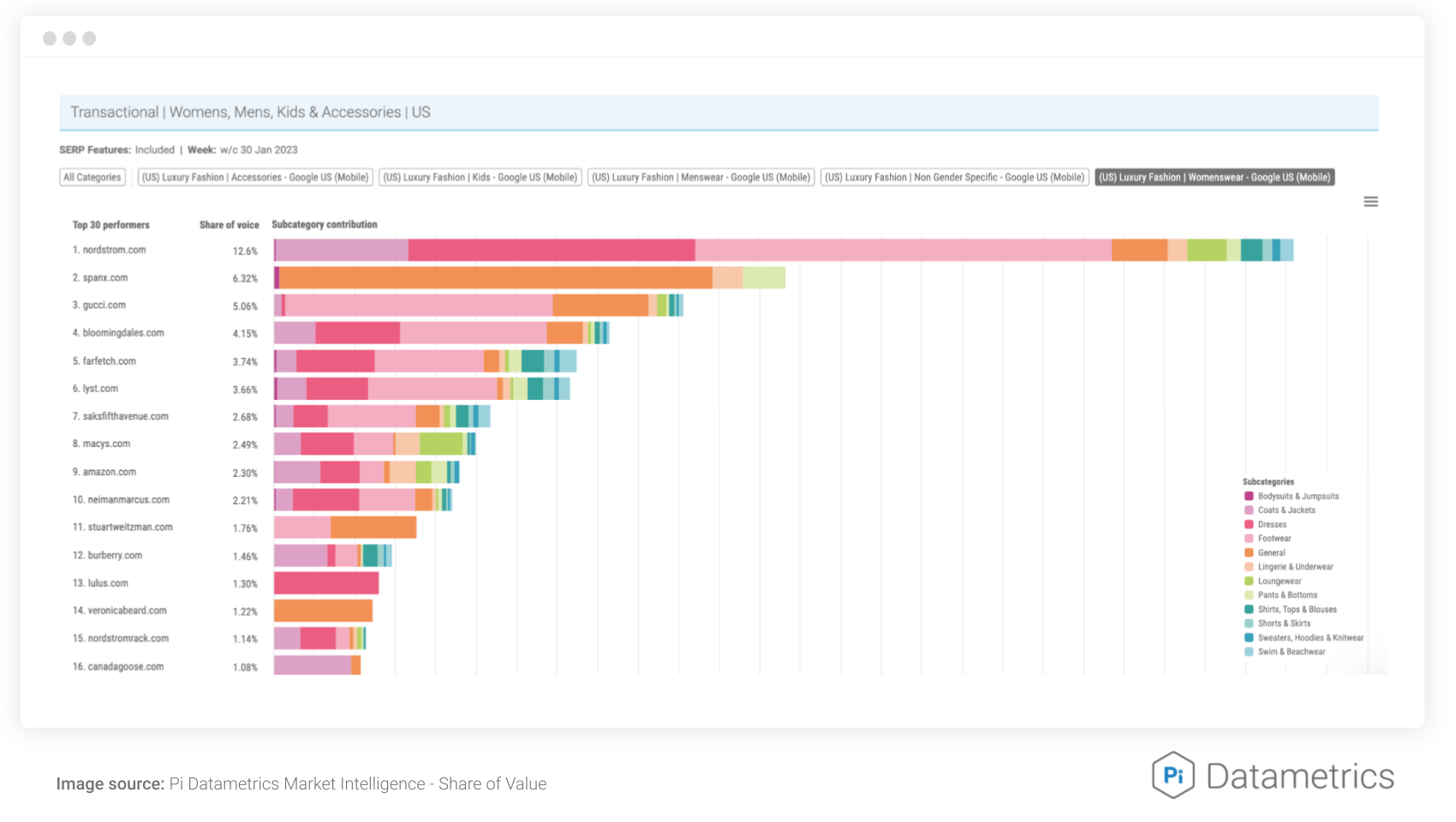The width and height of the screenshot is (1456, 822).
Task: Click the saksfifthavenue.com performer label
Action: click(121, 416)
